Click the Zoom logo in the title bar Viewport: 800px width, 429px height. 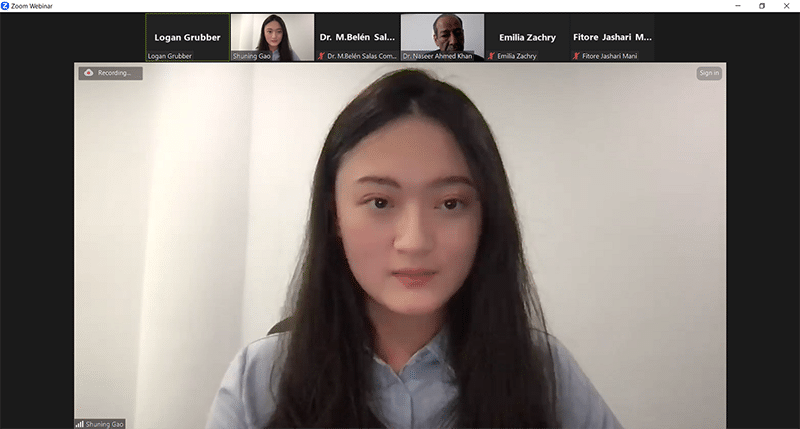6,6
